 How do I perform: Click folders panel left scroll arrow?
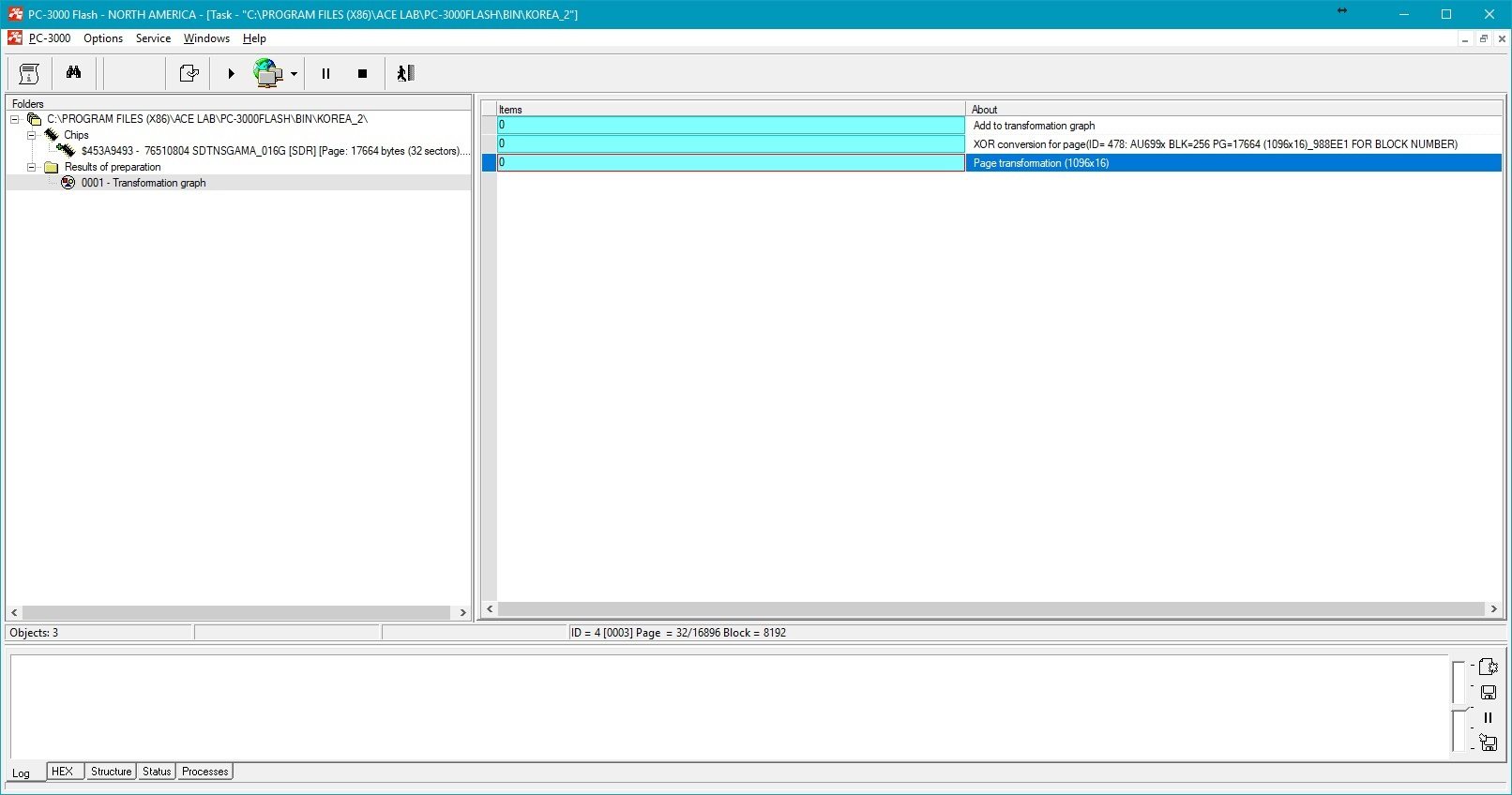(14, 612)
